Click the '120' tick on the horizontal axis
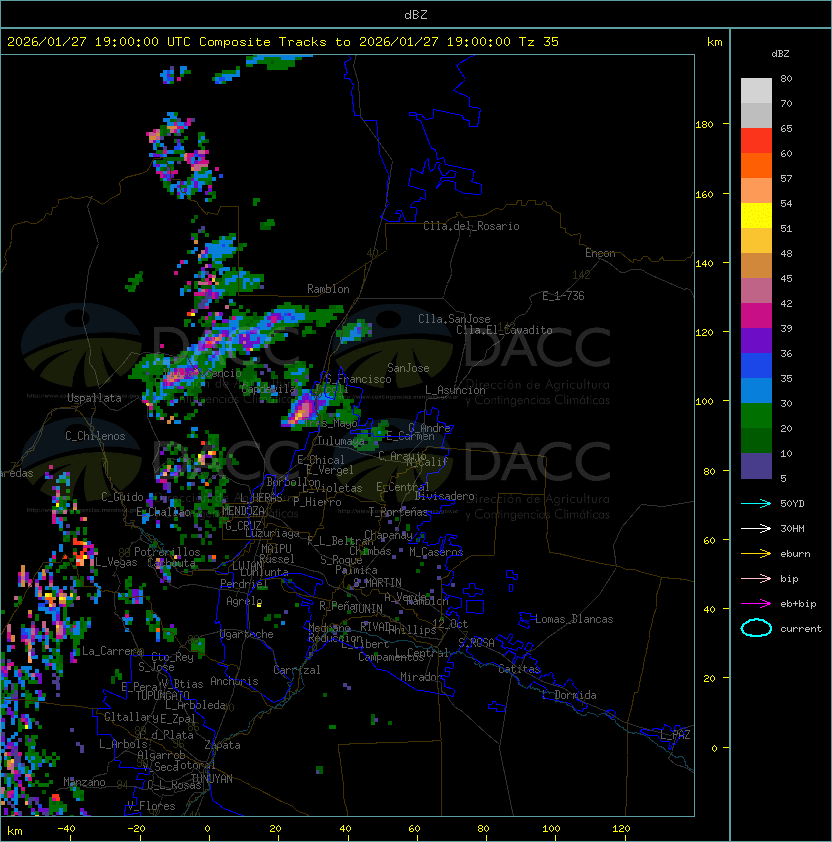 coord(621,829)
